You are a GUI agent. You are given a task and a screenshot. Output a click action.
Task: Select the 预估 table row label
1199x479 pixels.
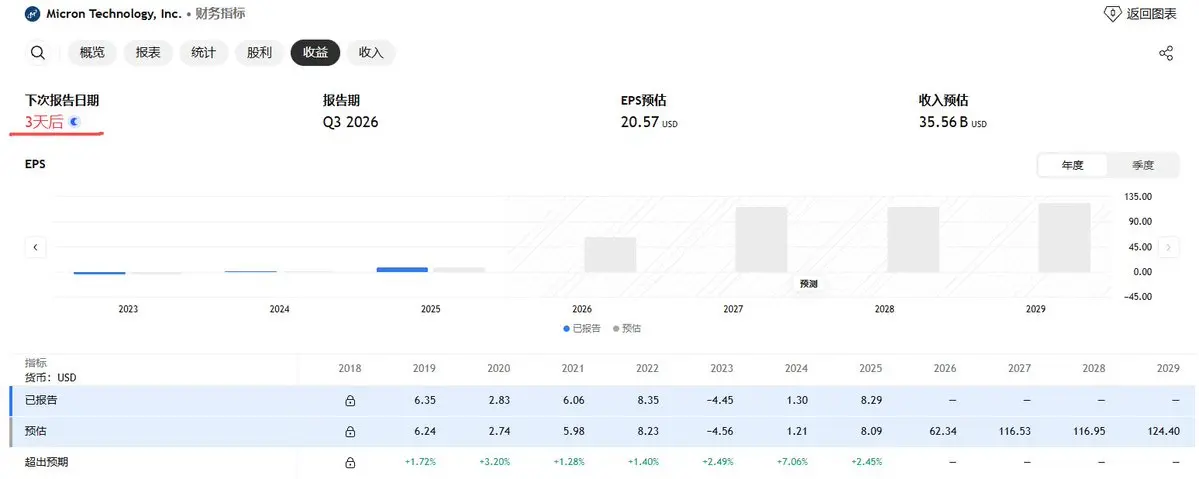tap(35, 432)
